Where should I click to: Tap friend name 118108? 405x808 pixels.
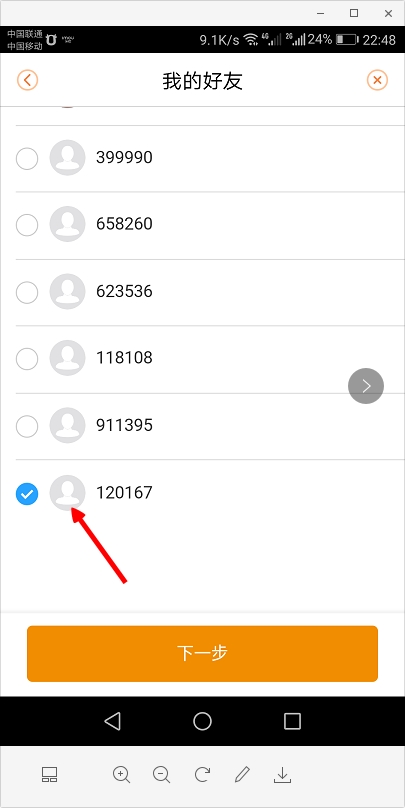124,358
